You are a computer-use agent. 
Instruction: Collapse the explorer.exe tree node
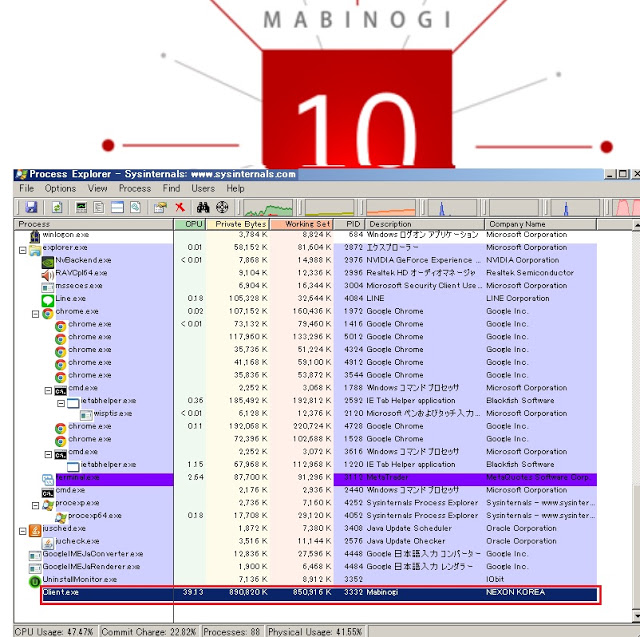[x=23, y=250]
